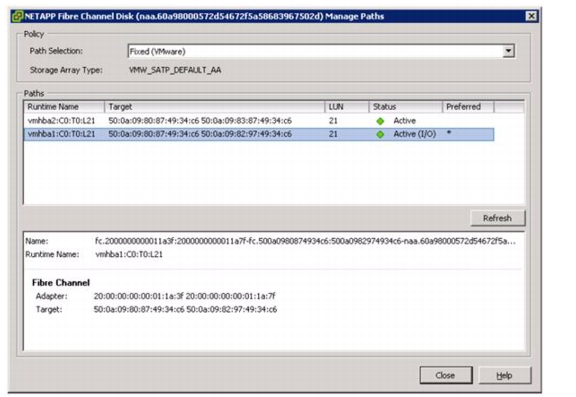576x397 pixels.
Task: Click the Close button
Action: pyautogui.click(x=446, y=375)
